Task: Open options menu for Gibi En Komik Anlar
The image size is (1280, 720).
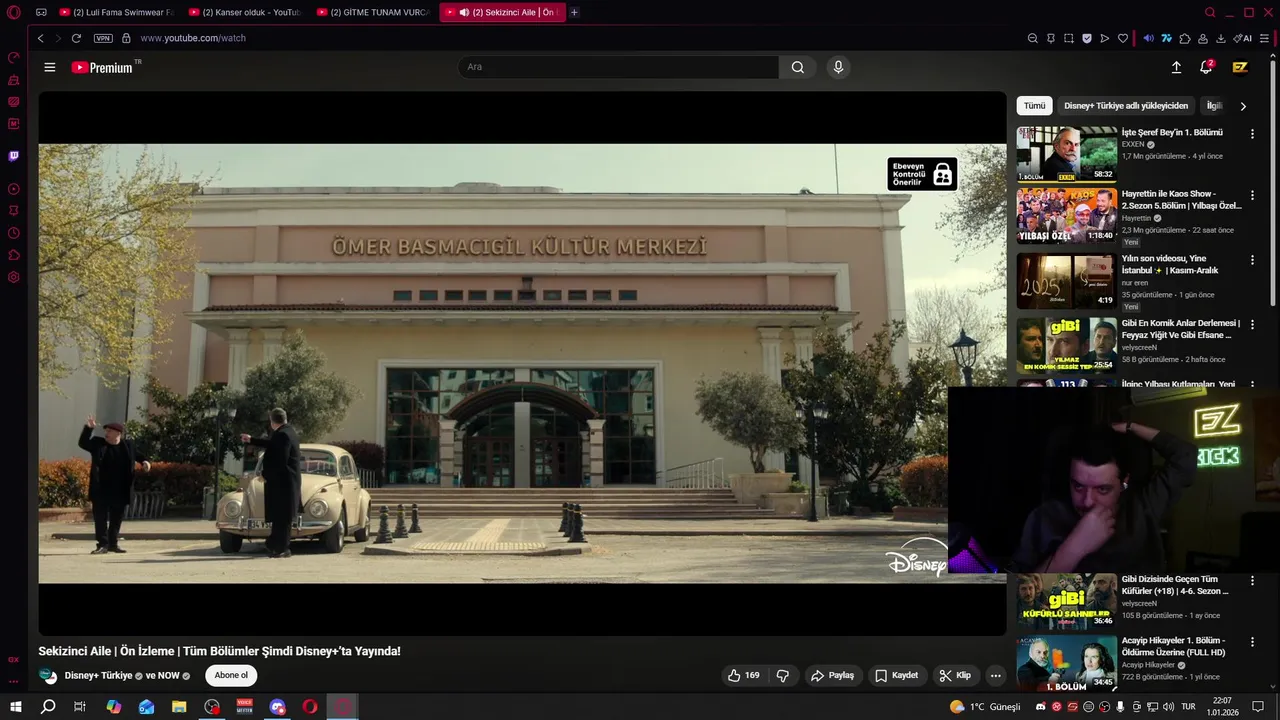Action: pyautogui.click(x=1252, y=324)
